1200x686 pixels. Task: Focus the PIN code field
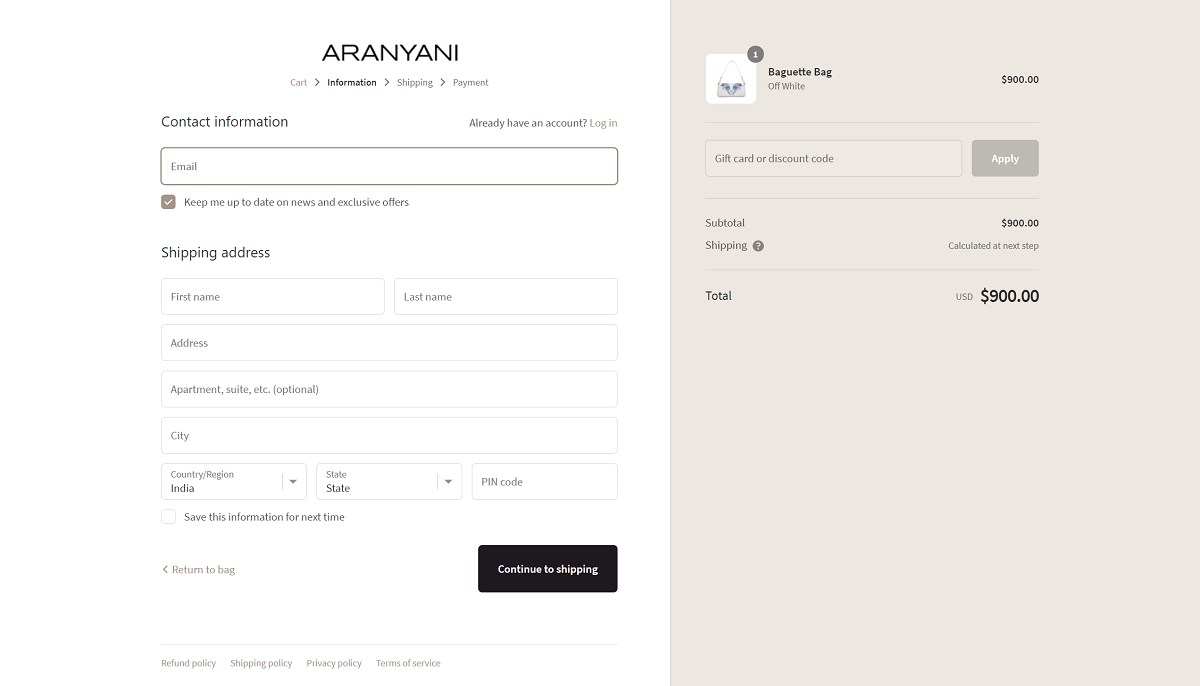pyautogui.click(x=544, y=482)
